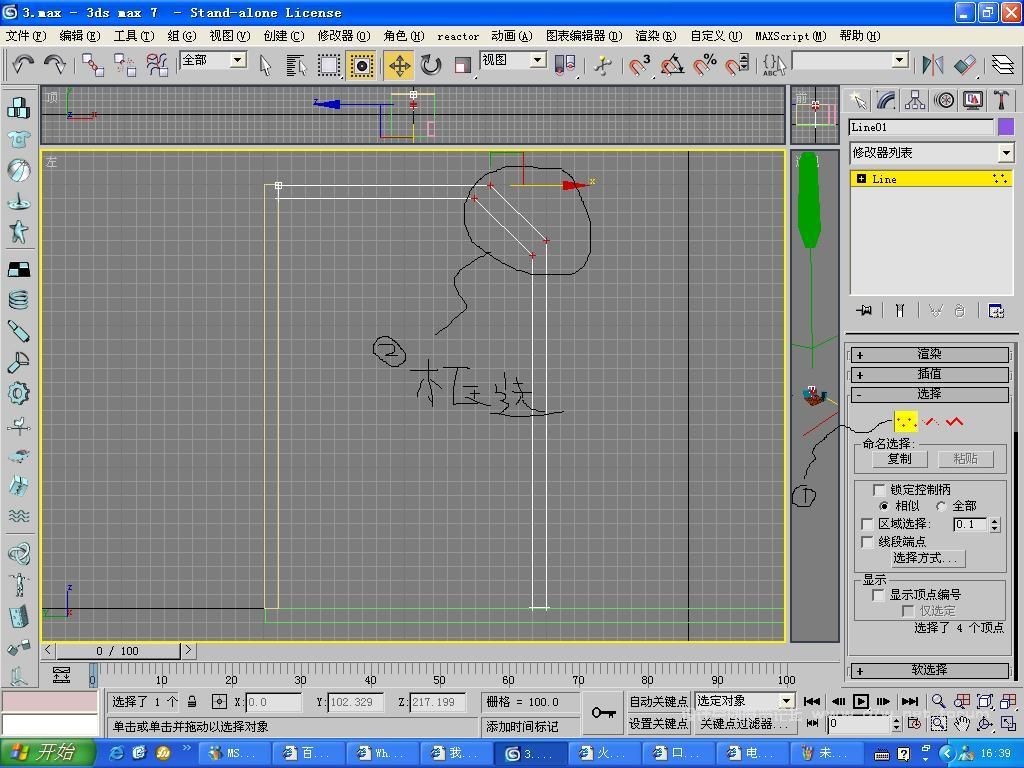Toggle 自动关键点 button

(x=658, y=701)
